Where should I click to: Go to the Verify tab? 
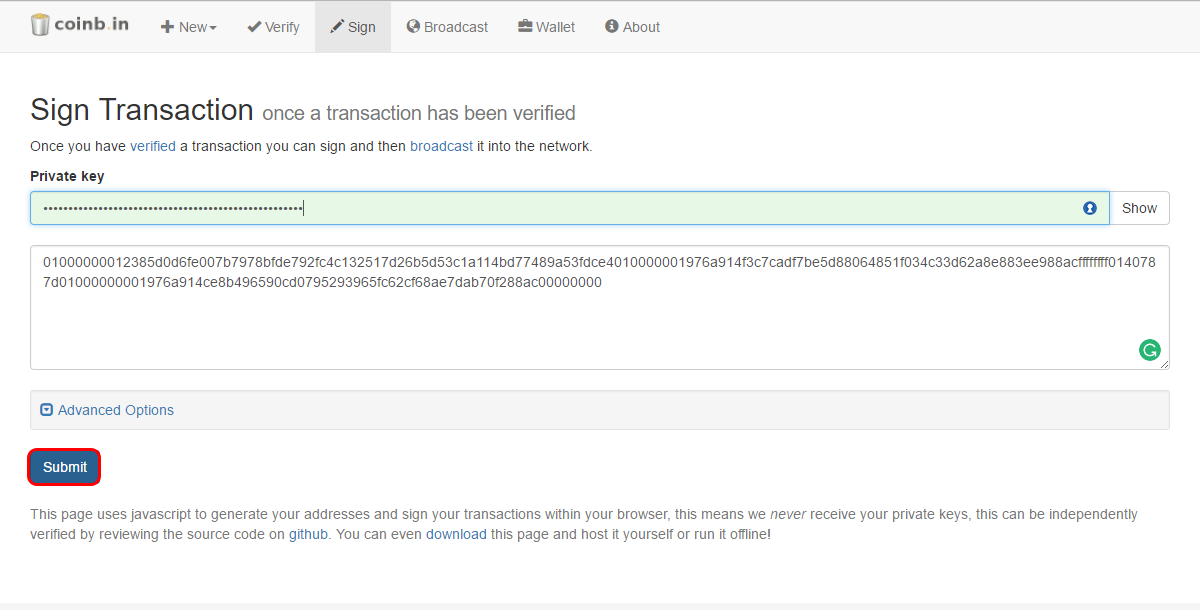coord(273,27)
